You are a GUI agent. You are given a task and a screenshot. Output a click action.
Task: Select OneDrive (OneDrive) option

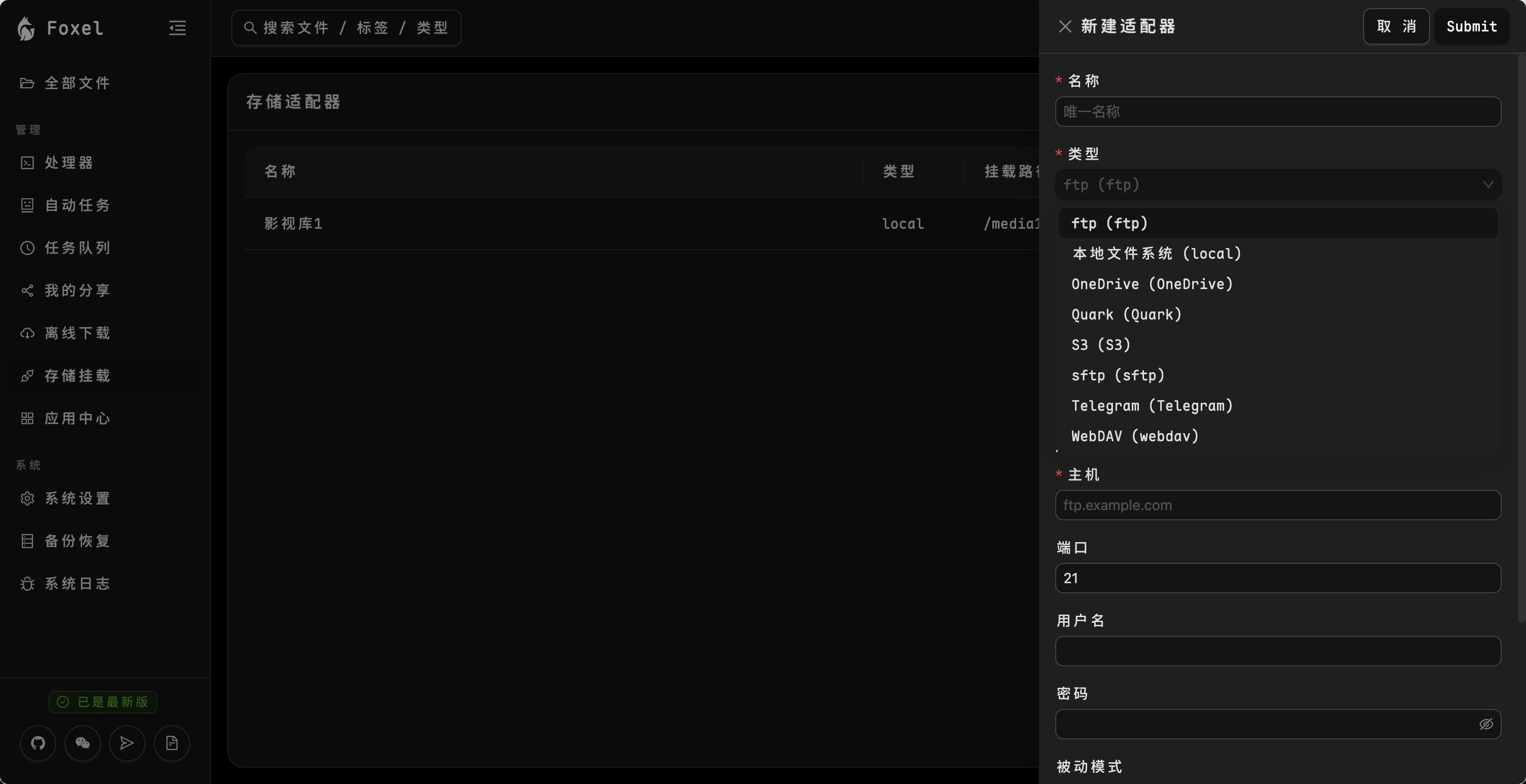tap(1278, 284)
